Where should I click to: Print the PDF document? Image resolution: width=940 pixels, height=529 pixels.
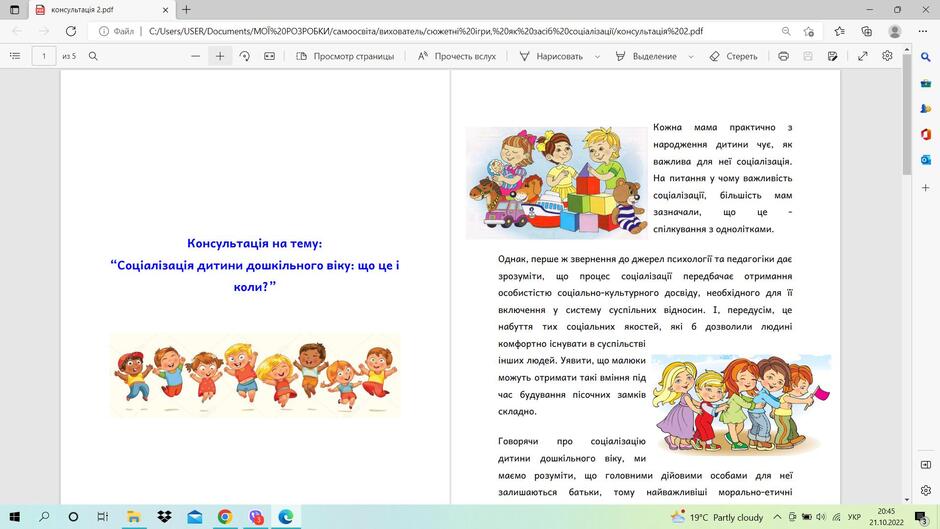tap(783, 56)
